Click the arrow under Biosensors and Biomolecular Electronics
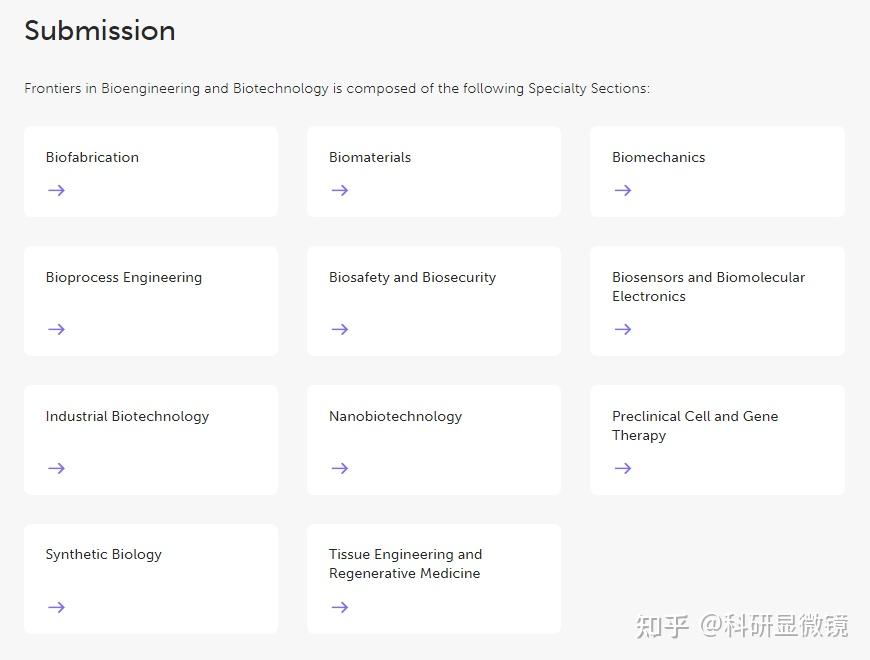 tap(623, 329)
